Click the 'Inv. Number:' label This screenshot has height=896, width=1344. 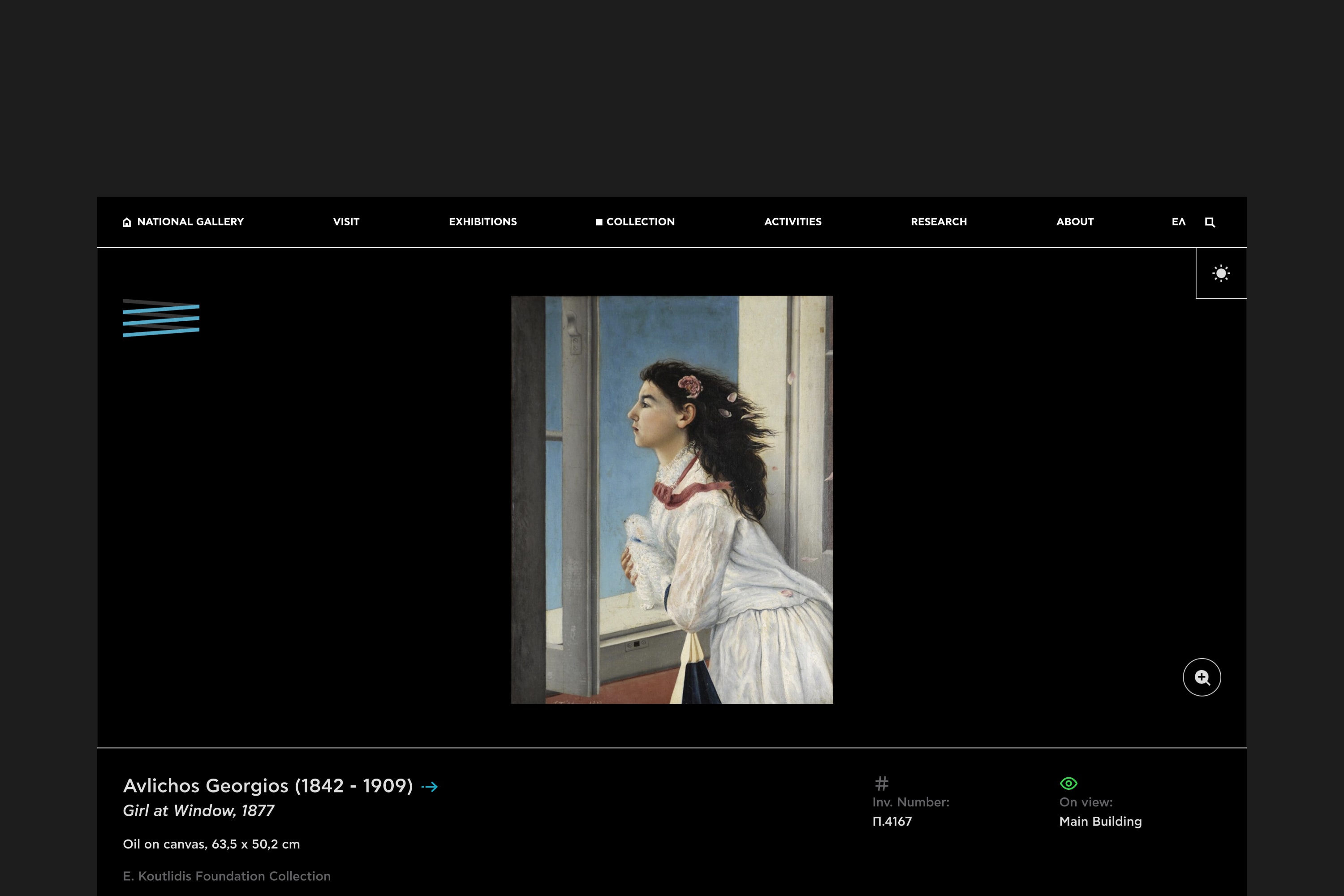tap(911, 802)
